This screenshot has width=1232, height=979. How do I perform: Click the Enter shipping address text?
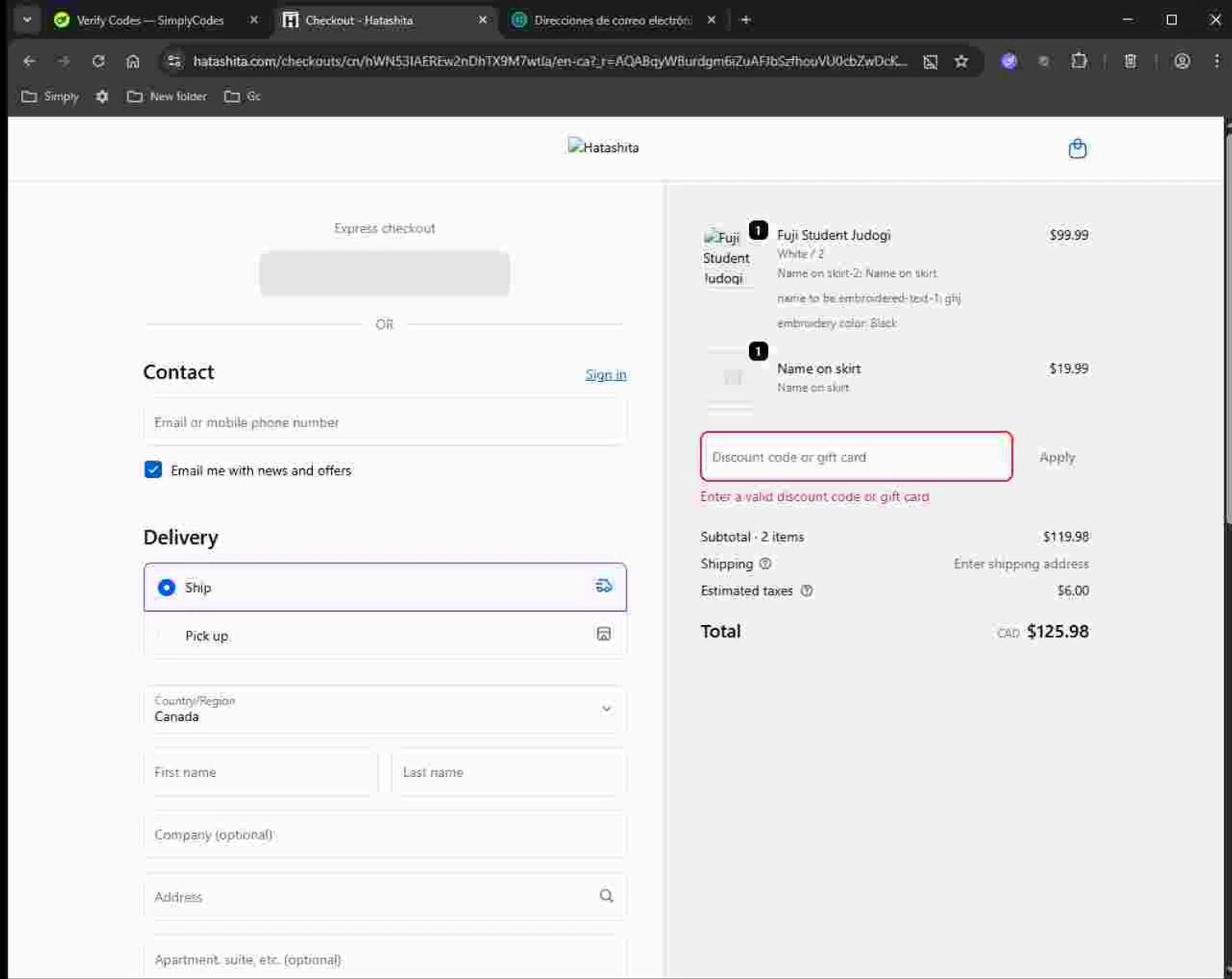tap(1021, 563)
